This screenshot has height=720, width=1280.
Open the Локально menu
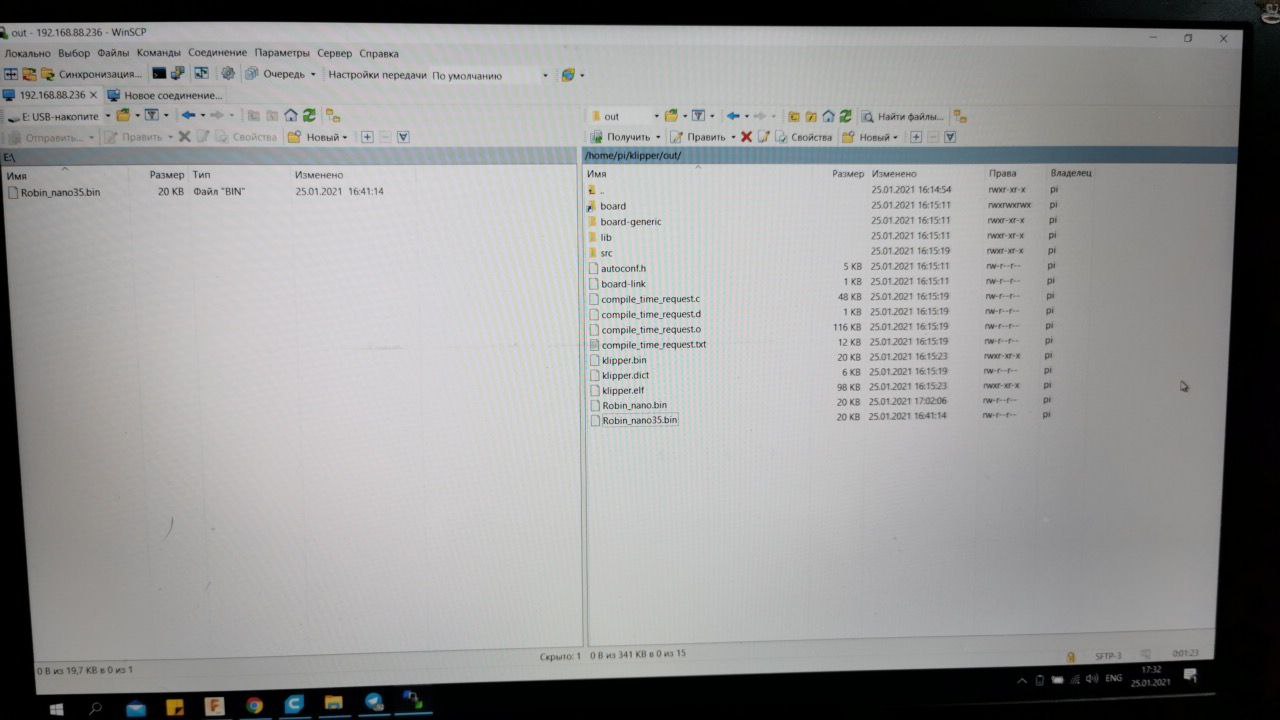(x=27, y=53)
